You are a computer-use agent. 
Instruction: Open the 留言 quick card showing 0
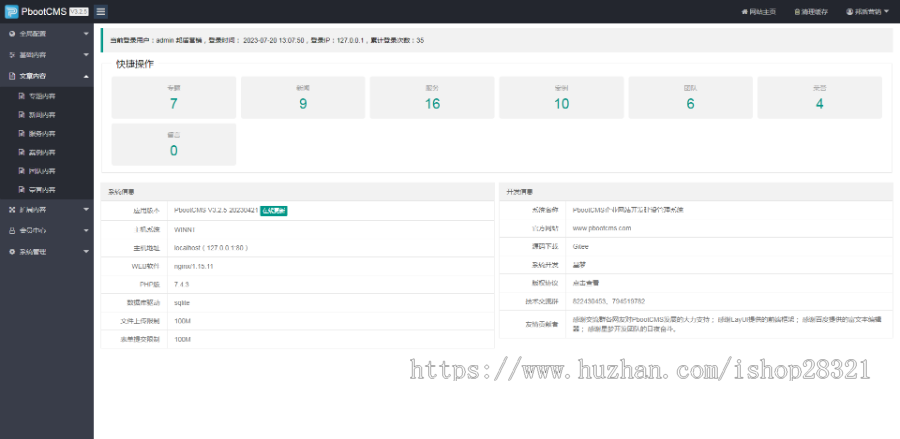pos(173,145)
